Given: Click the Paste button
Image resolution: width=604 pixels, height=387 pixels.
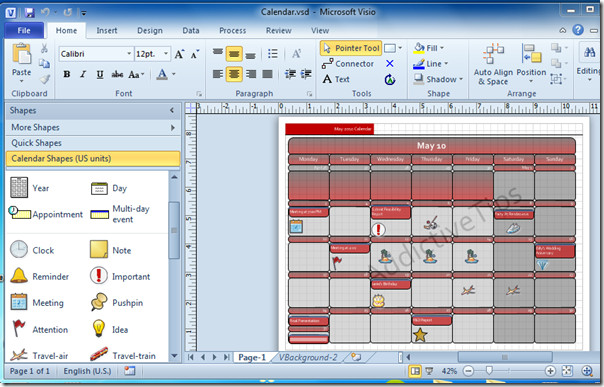Looking at the screenshot, I should tap(22, 63).
